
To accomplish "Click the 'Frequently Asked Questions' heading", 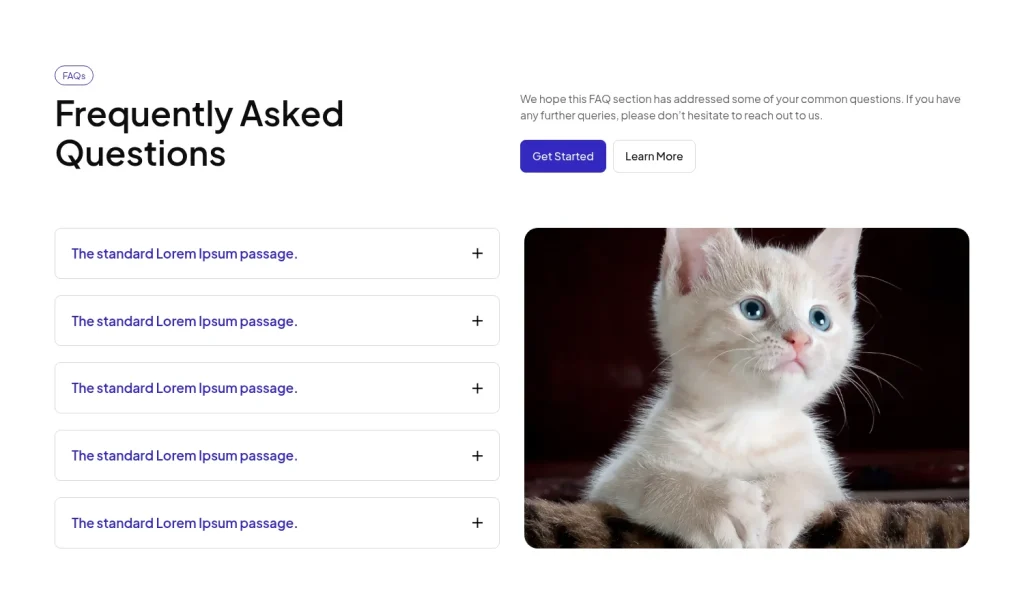I will [x=199, y=133].
